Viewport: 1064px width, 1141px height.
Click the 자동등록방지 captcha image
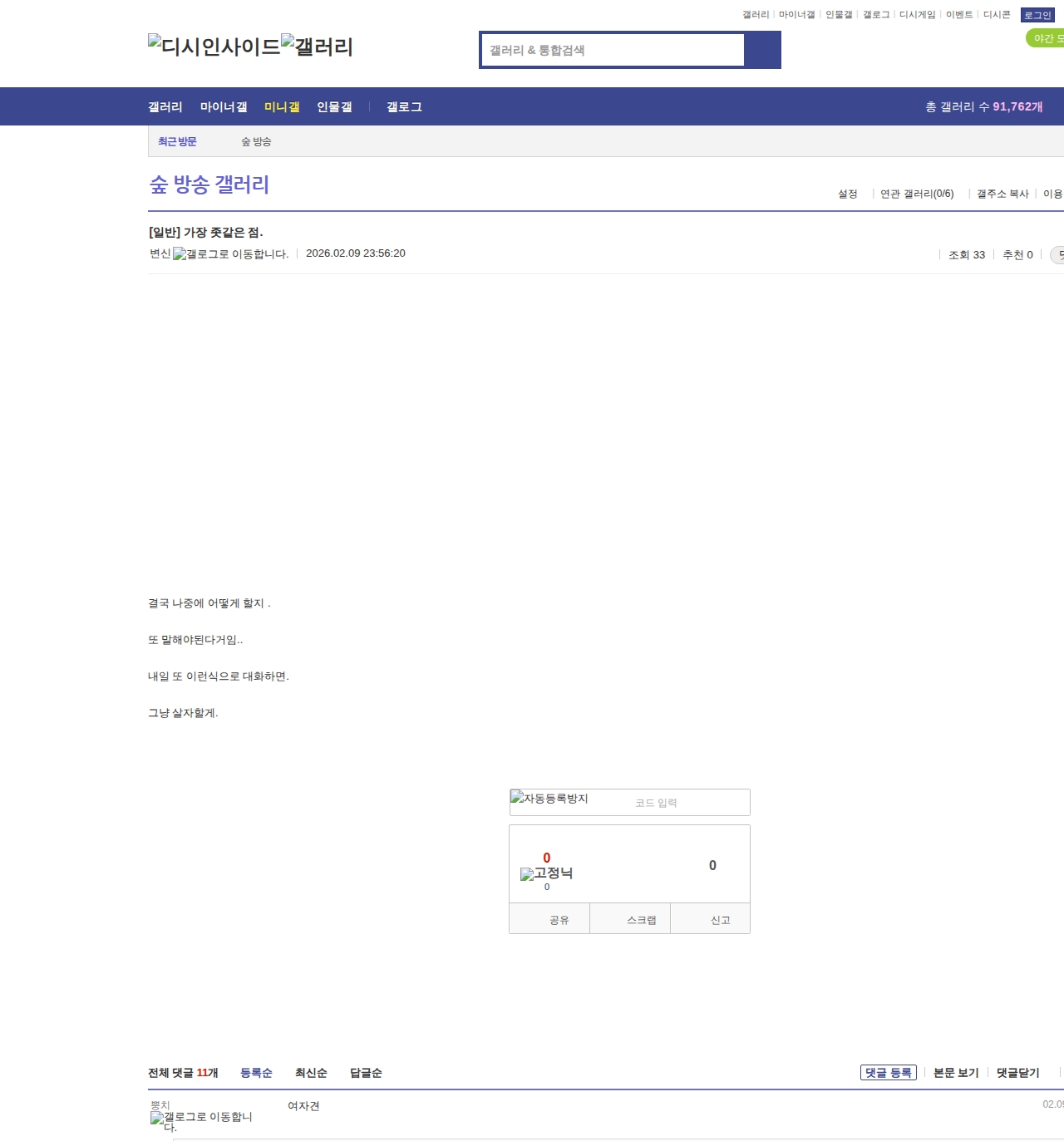pos(549,799)
